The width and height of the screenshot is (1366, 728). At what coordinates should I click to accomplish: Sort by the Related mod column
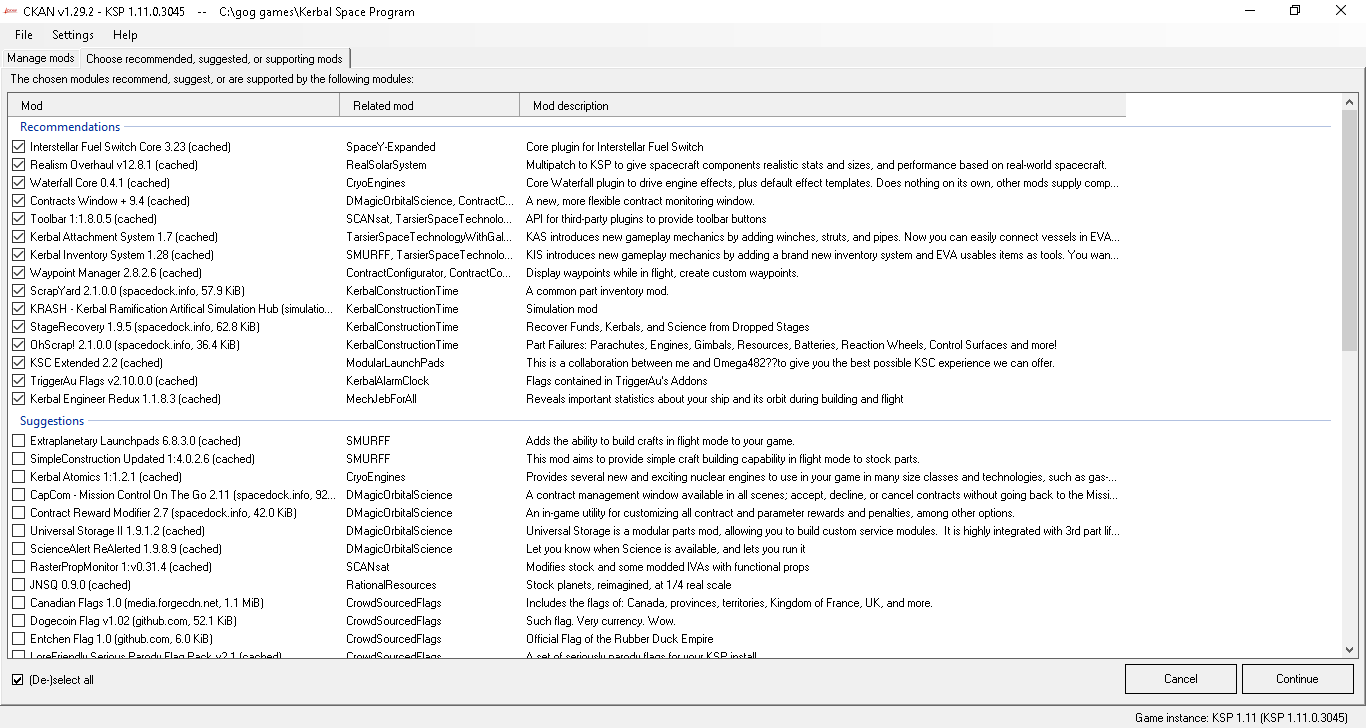coord(429,105)
